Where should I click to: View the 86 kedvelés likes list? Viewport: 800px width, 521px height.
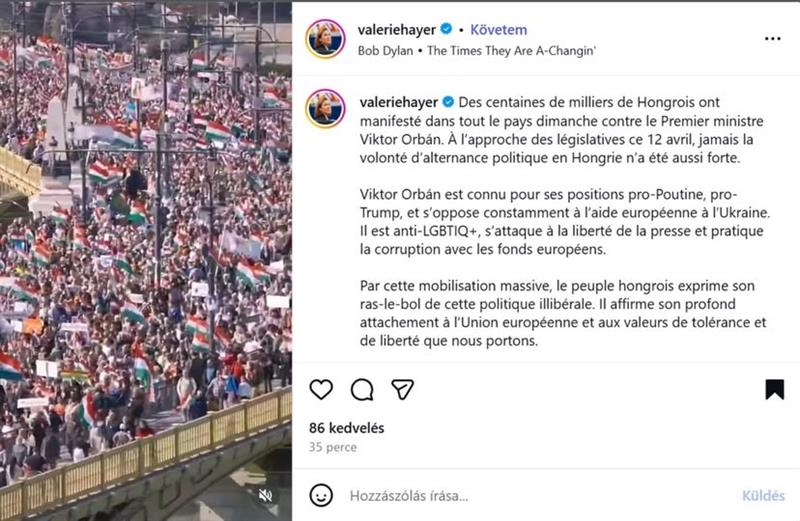(346, 428)
